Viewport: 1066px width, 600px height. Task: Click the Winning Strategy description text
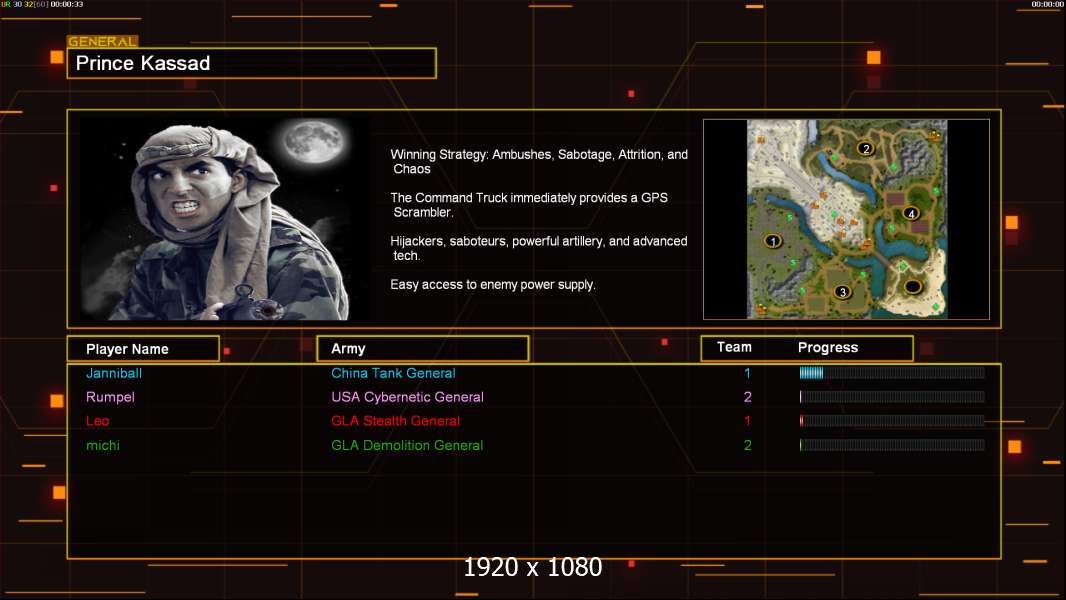tap(539, 162)
